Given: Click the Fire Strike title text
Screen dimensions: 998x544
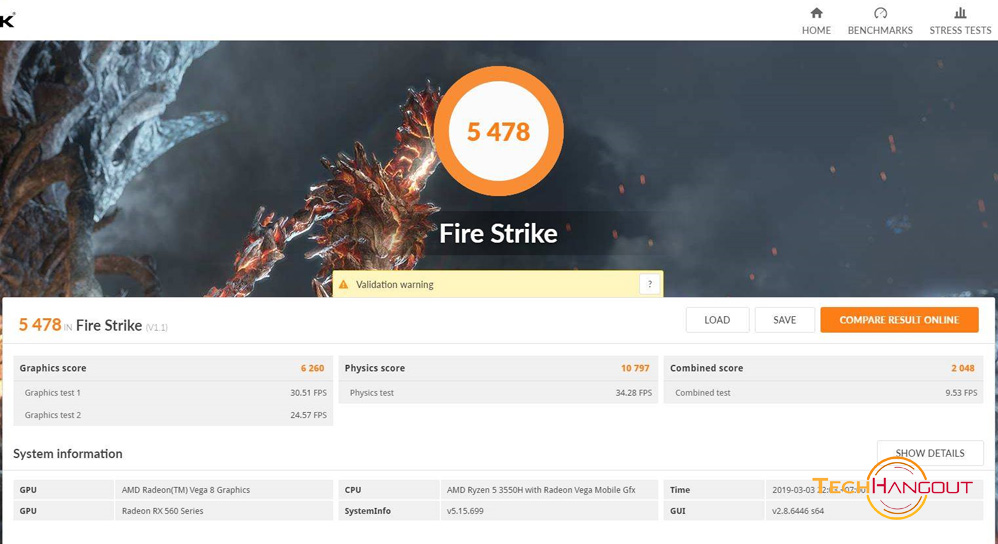Looking at the screenshot, I should click(498, 234).
